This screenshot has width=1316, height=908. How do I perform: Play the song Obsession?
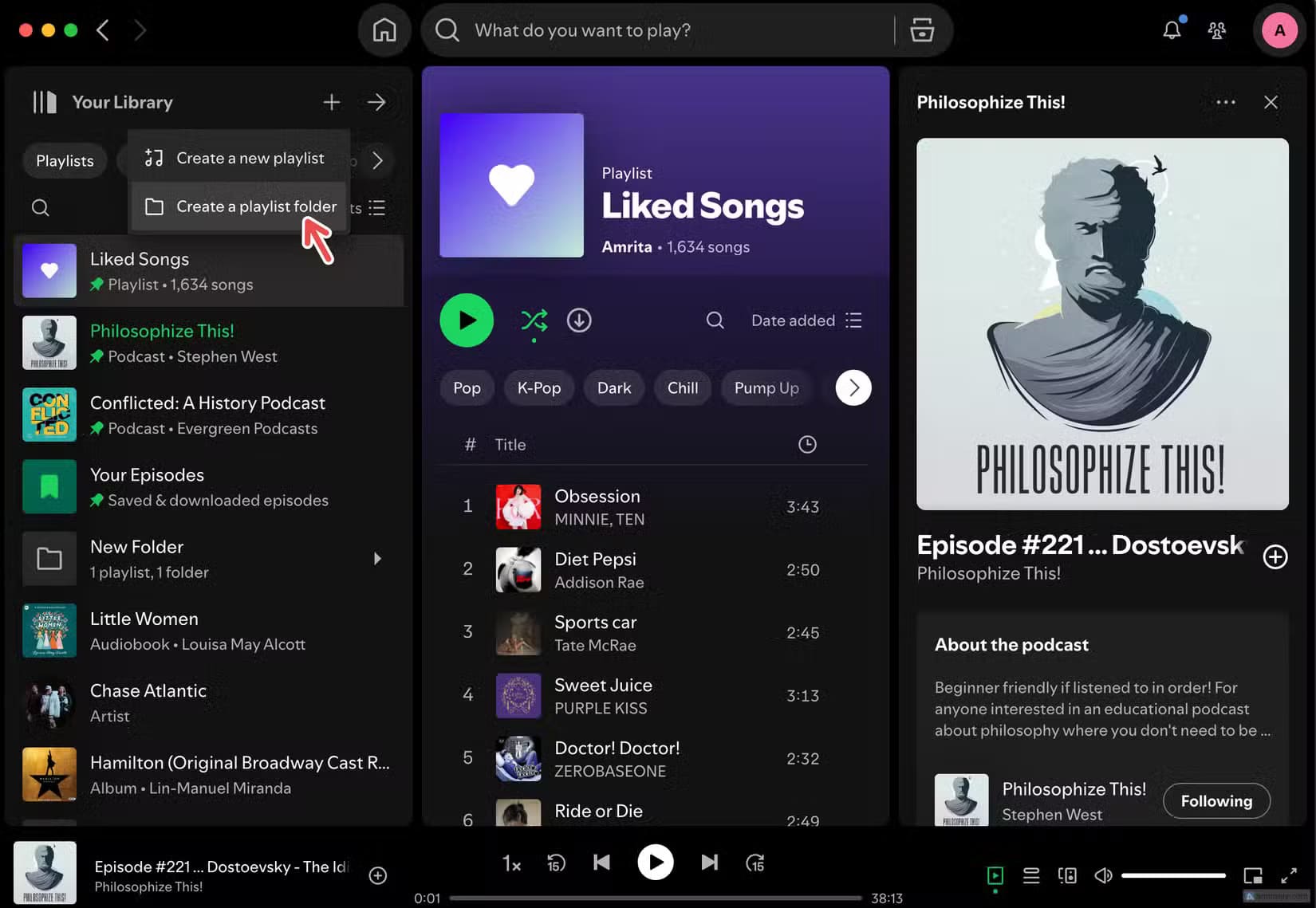[652, 507]
